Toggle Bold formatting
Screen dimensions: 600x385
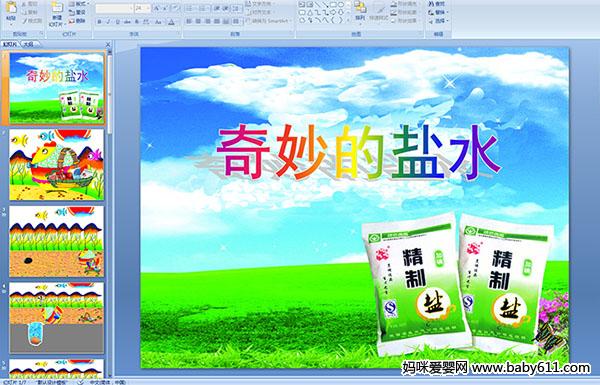click(99, 22)
